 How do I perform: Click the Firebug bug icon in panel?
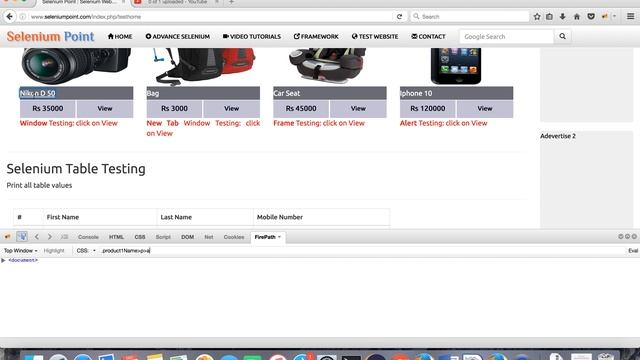coord(7,237)
